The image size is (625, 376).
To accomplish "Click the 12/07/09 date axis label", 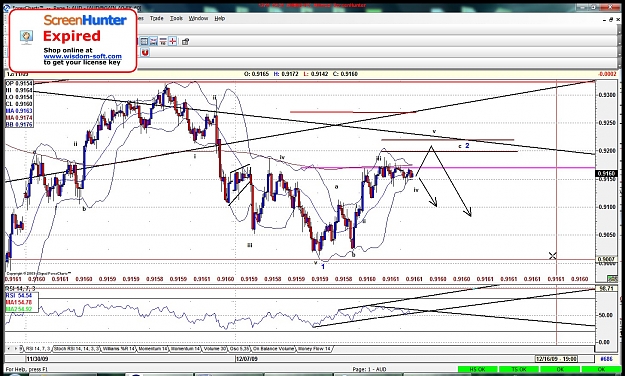I will (x=247, y=359).
